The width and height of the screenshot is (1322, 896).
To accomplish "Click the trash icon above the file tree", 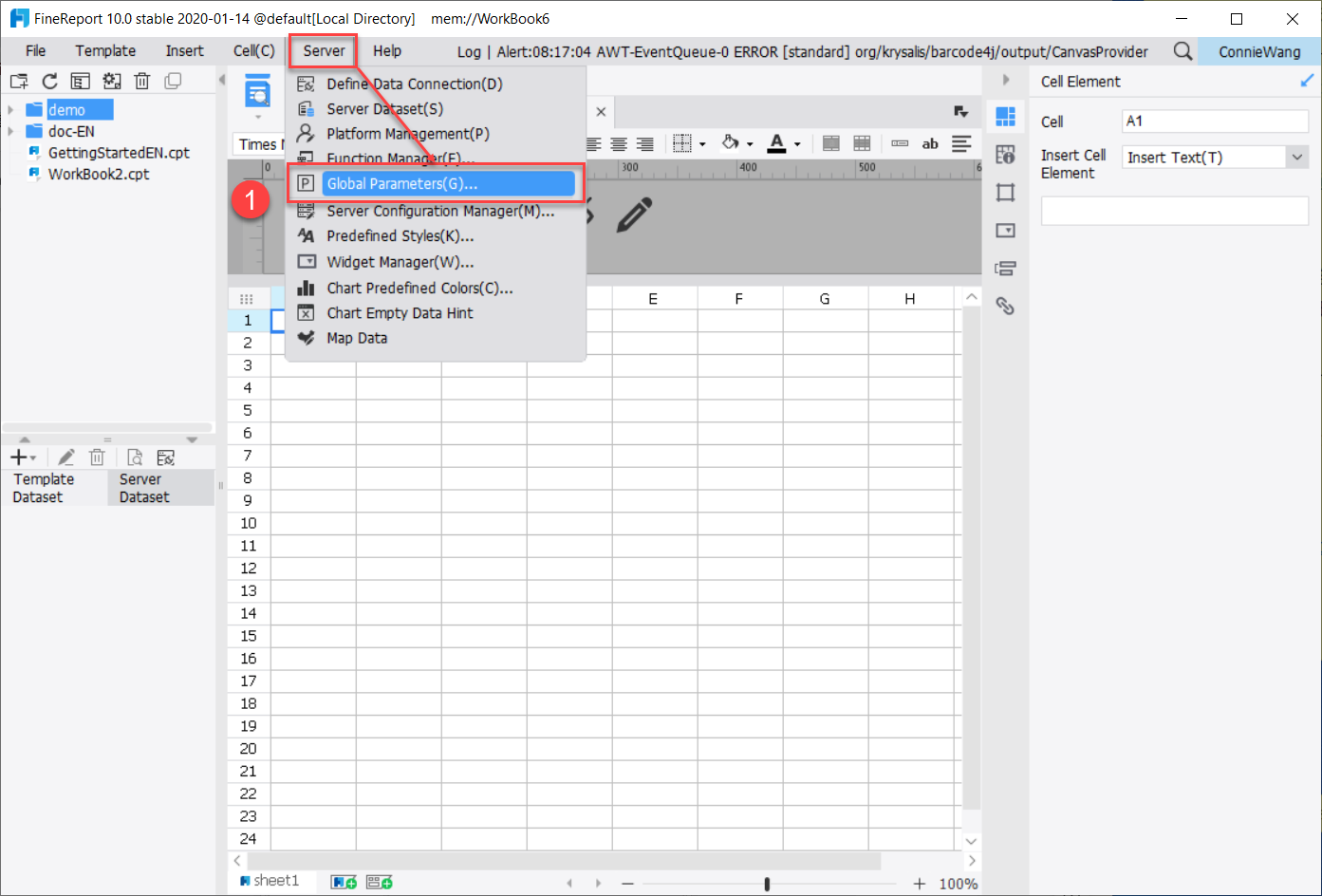I will [142, 82].
